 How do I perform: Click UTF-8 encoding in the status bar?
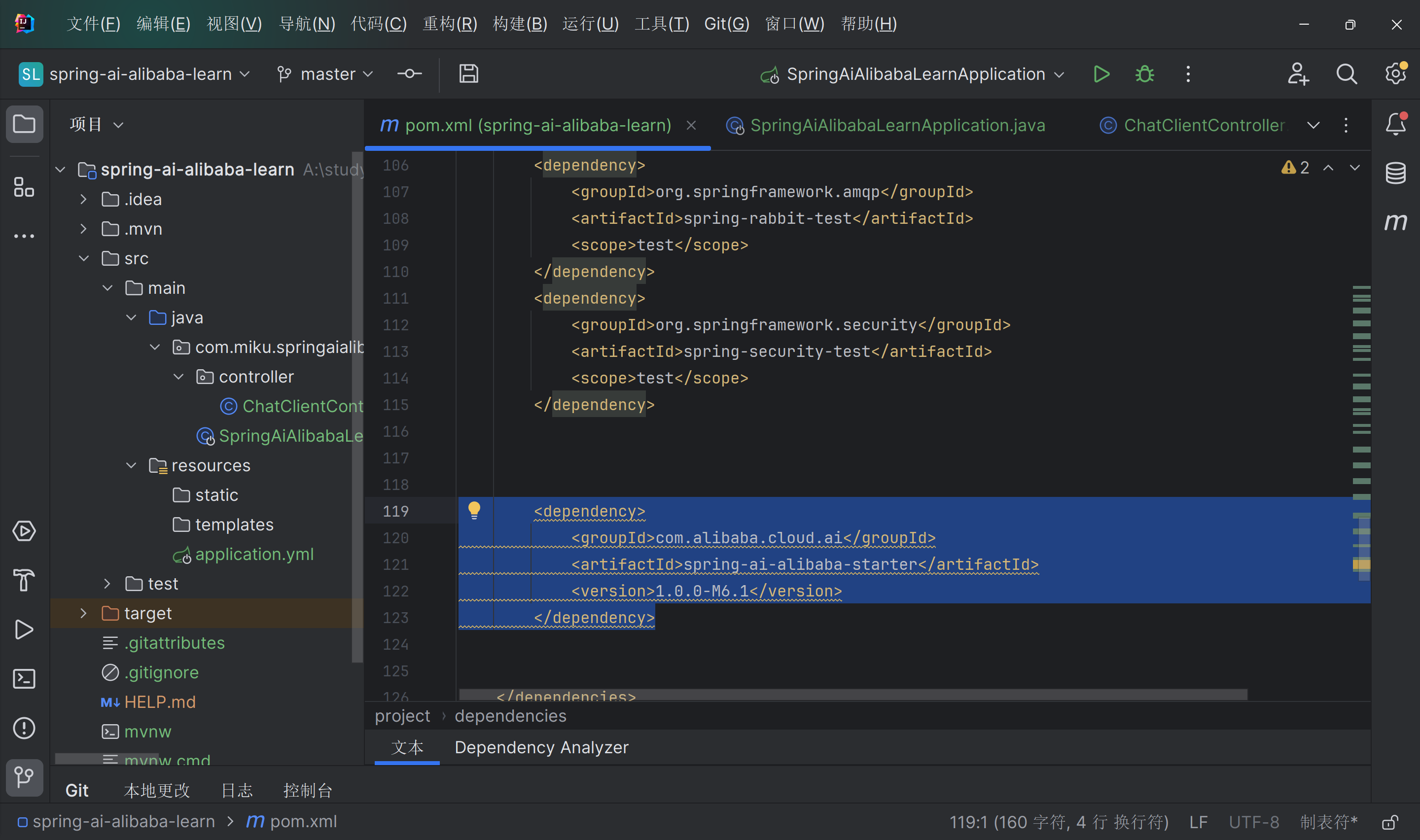(1254, 821)
